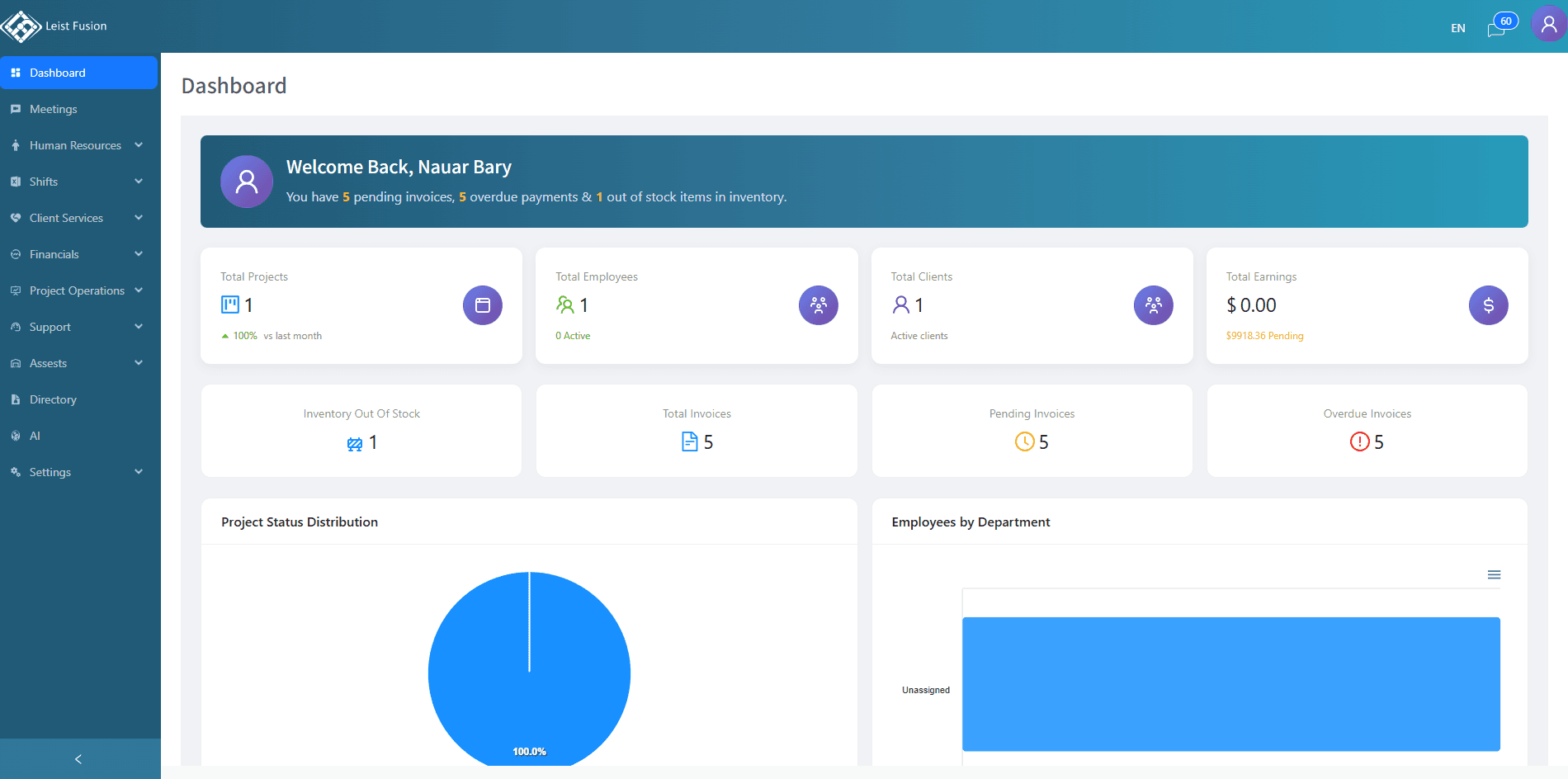Select the Directory menu item
The height and width of the screenshot is (779, 1568).
(54, 399)
